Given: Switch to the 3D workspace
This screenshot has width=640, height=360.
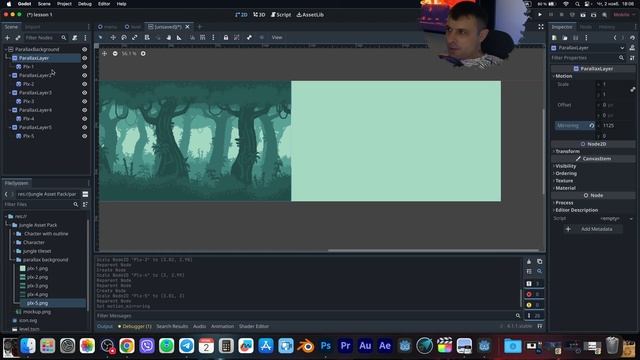Looking at the screenshot, I should pyautogui.click(x=259, y=15).
